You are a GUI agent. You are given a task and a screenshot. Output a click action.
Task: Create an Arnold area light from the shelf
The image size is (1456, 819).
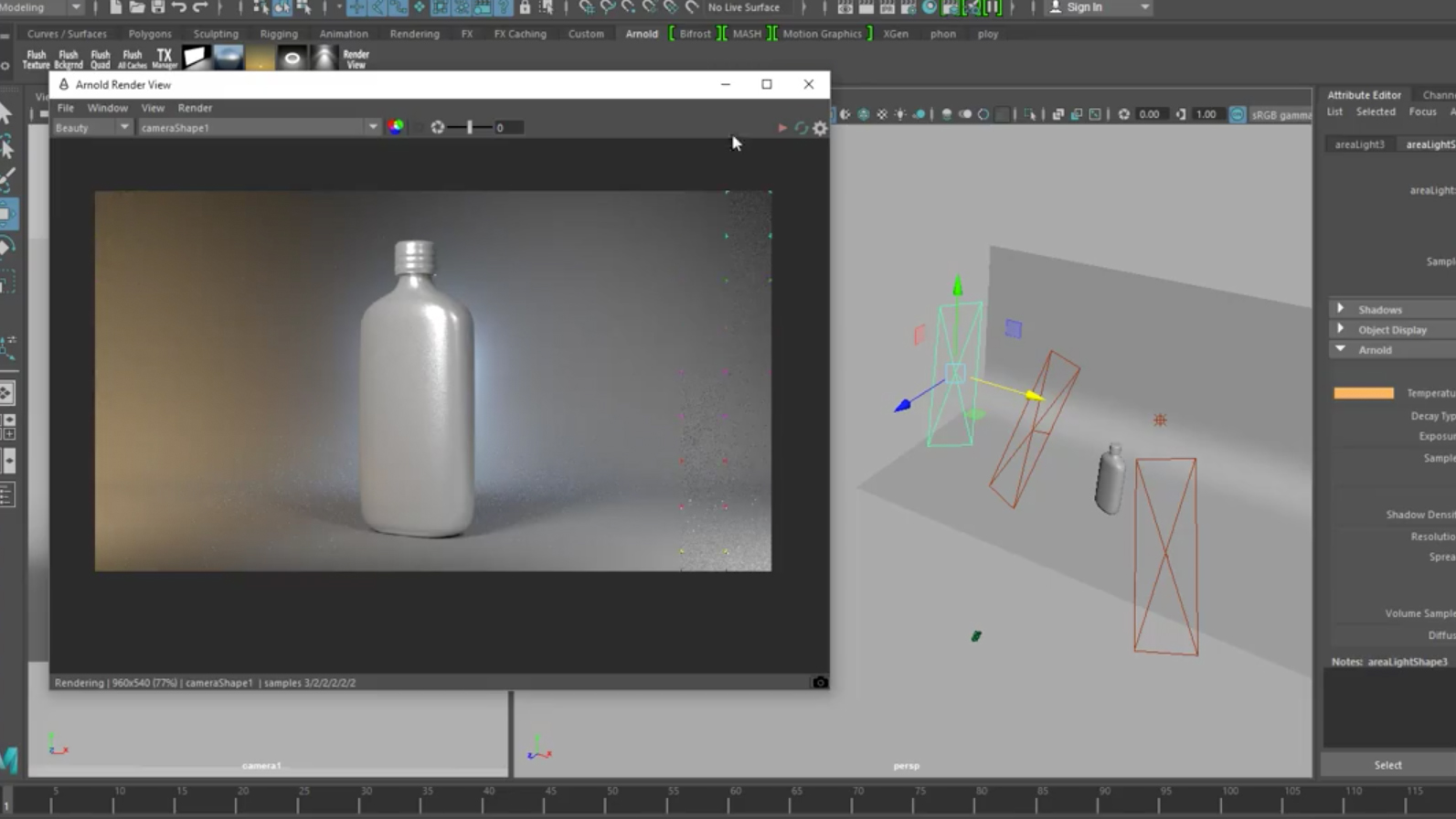[x=196, y=58]
